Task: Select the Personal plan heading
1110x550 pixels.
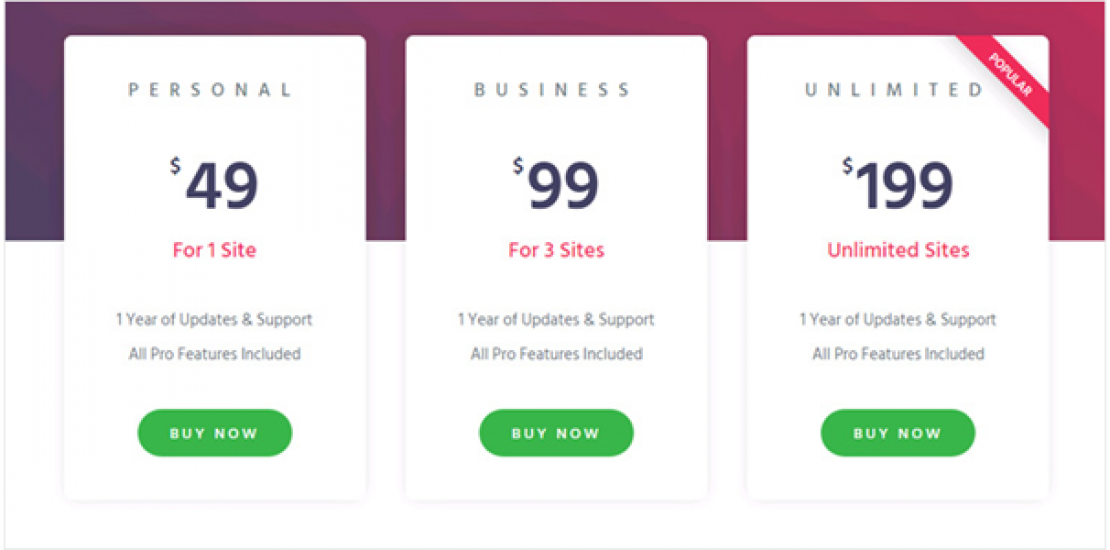Action: (x=213, y=90)
